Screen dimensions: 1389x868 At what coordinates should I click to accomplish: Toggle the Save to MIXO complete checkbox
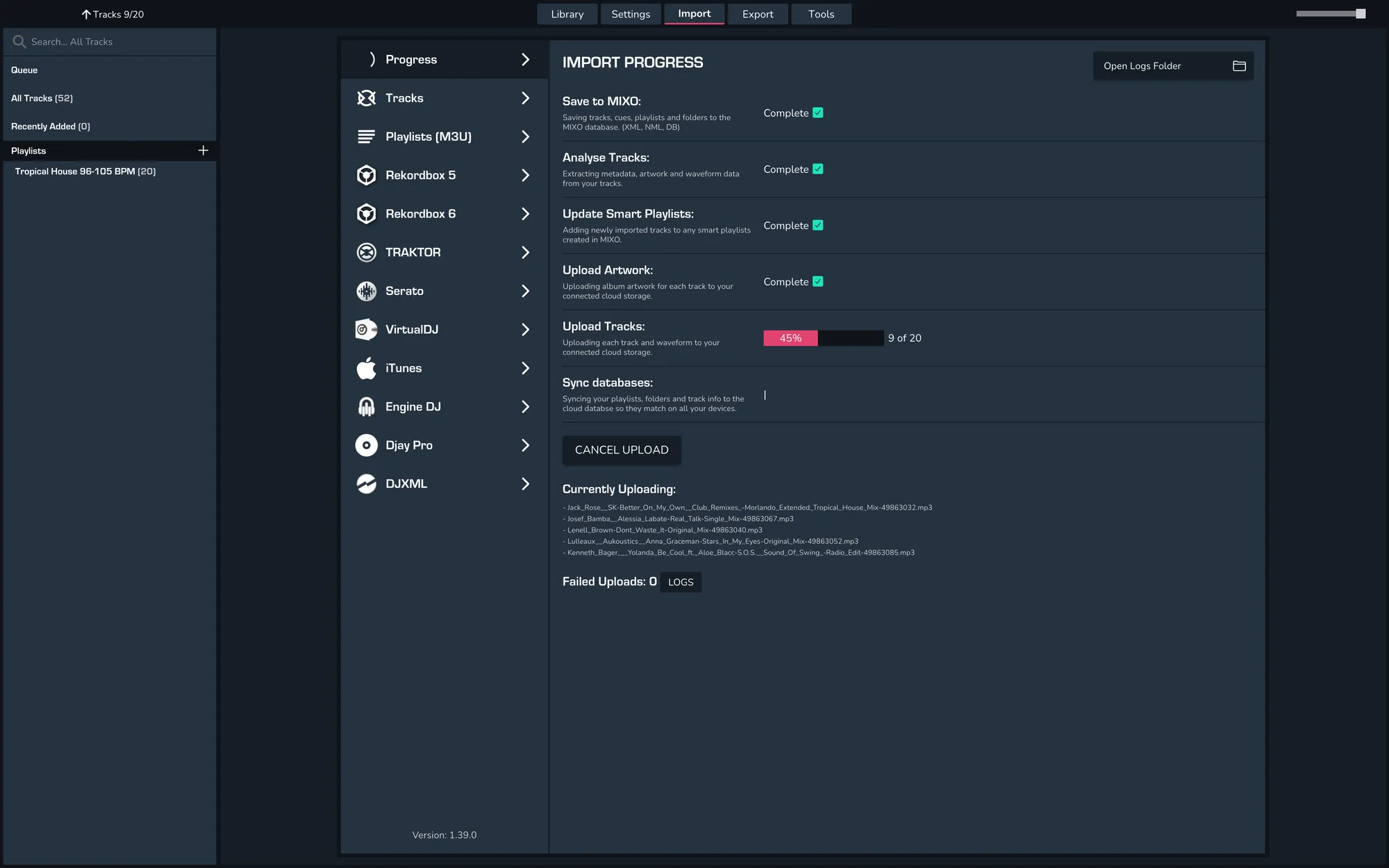[x=817, y=113]
